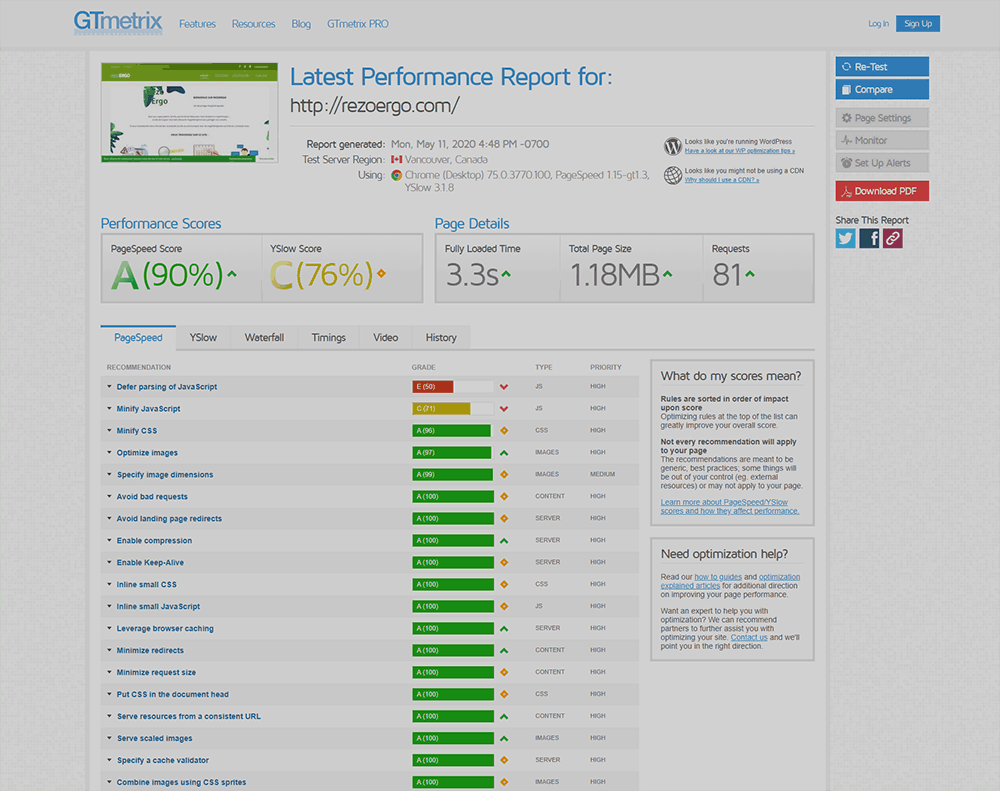Click green up arrow for Minimize redirects
This screenshot has height=791, width=1000.
(504, 651)
